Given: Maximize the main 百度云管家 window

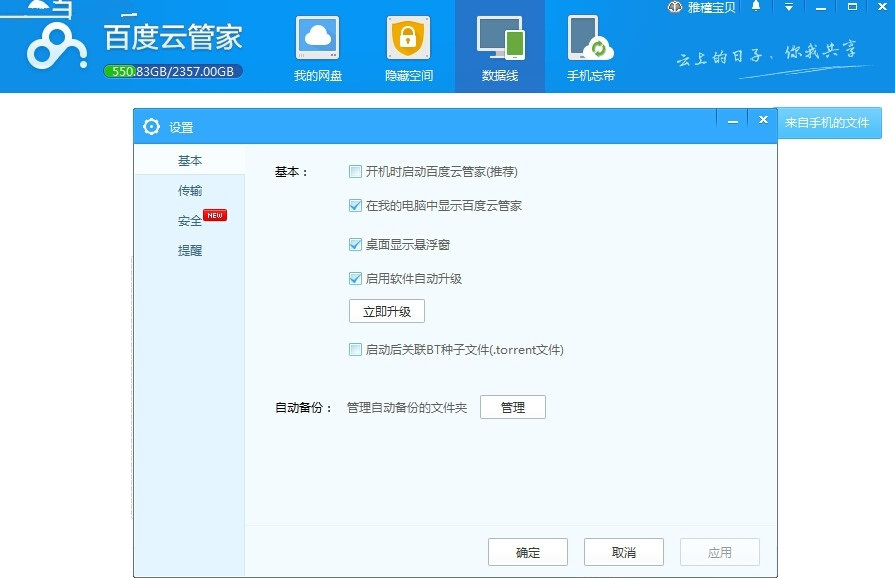Looking at the screenshot, I should point(852,7).
